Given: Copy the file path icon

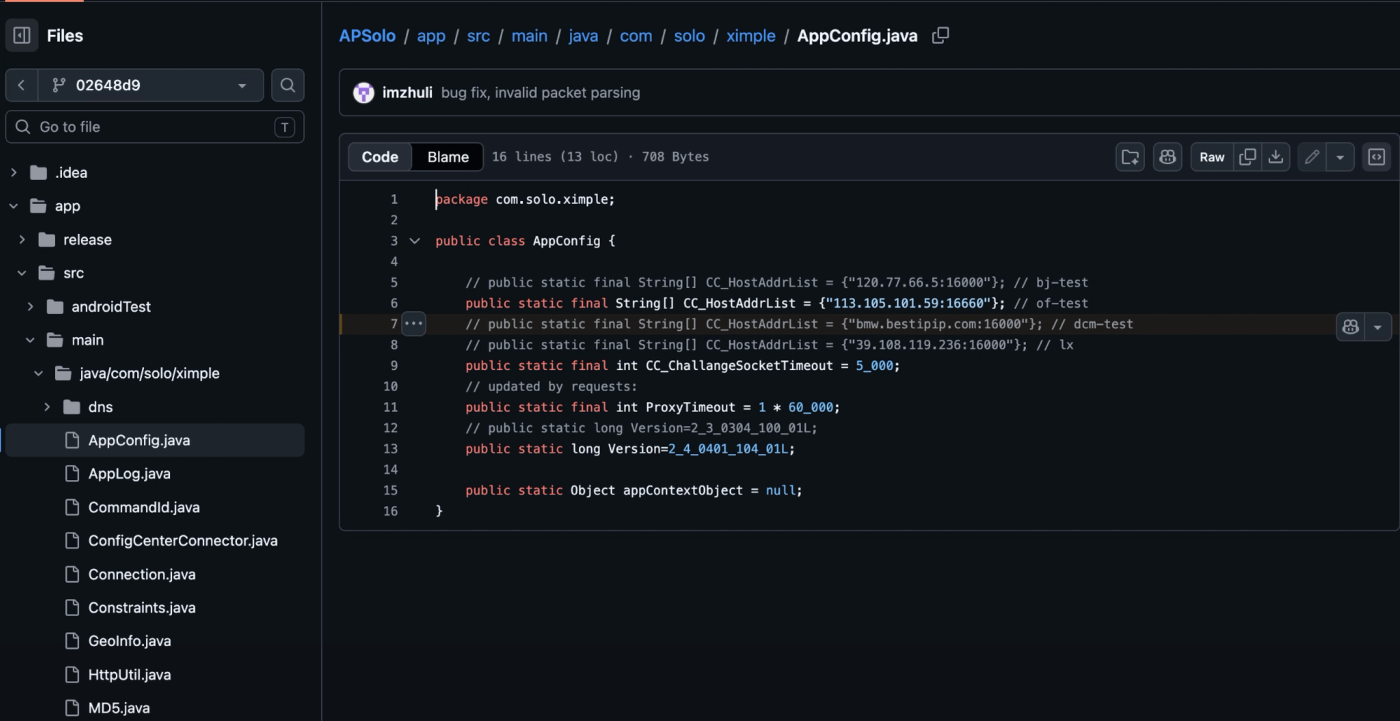Looking at the screenshot, I should pyautogui.click(x=940, y=36).
